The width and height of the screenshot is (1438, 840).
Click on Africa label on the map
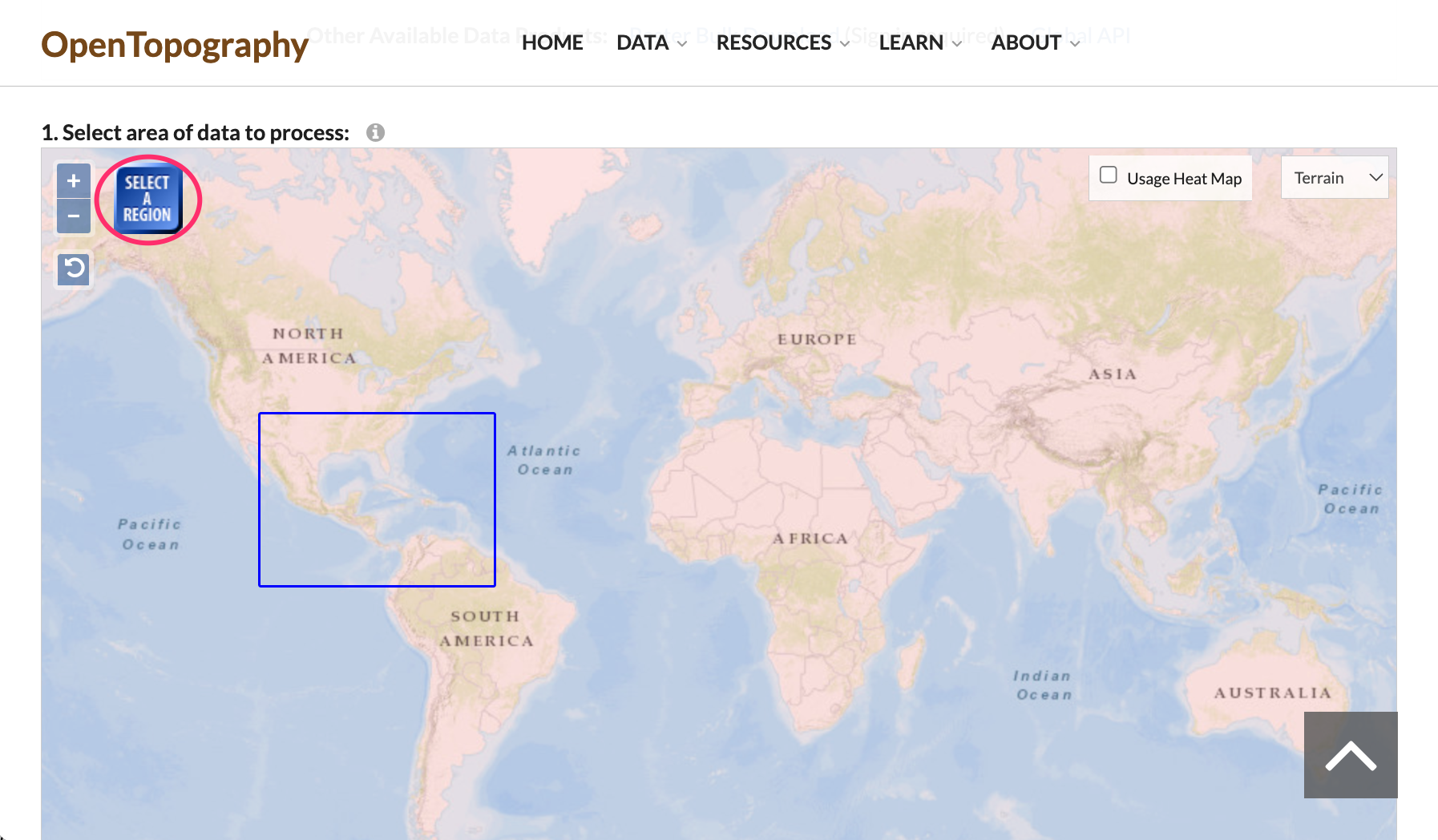pos(810,539)
